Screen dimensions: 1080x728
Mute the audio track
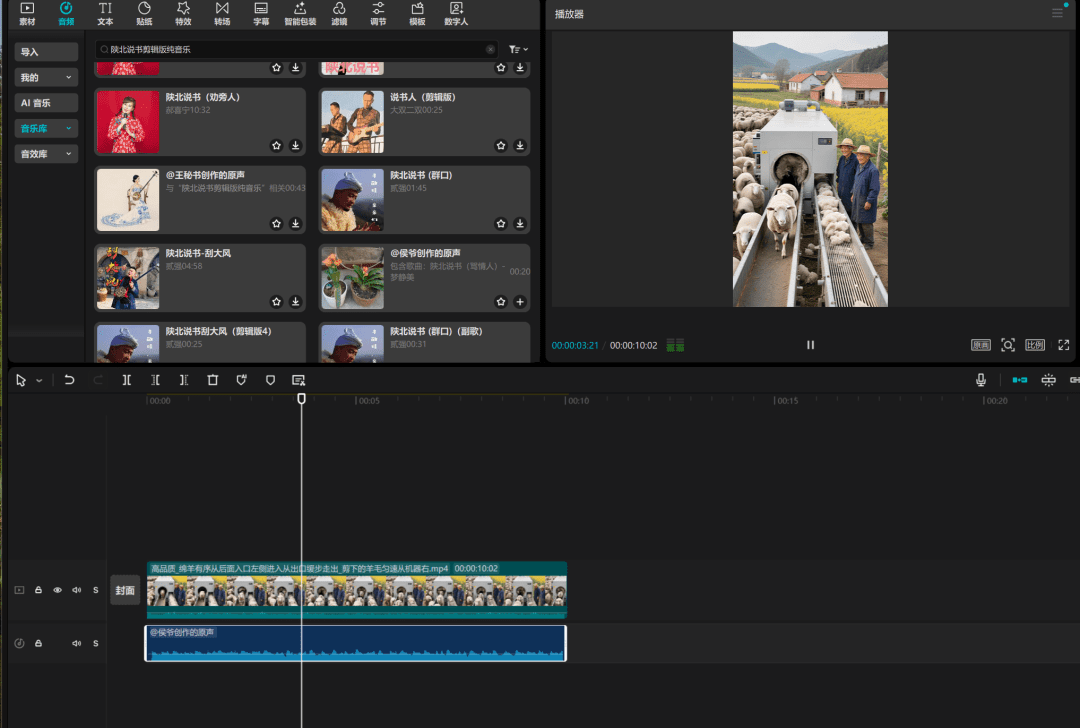76,643
